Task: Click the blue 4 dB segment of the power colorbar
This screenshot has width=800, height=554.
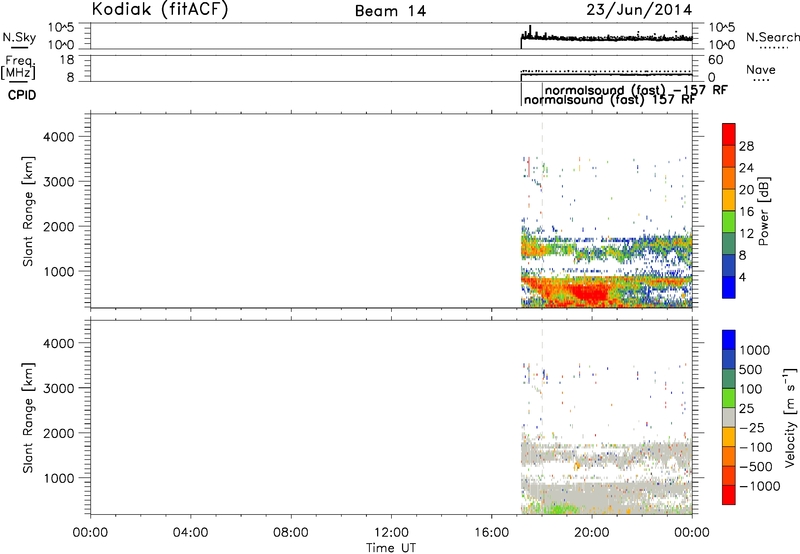Action: click(729, 287)
